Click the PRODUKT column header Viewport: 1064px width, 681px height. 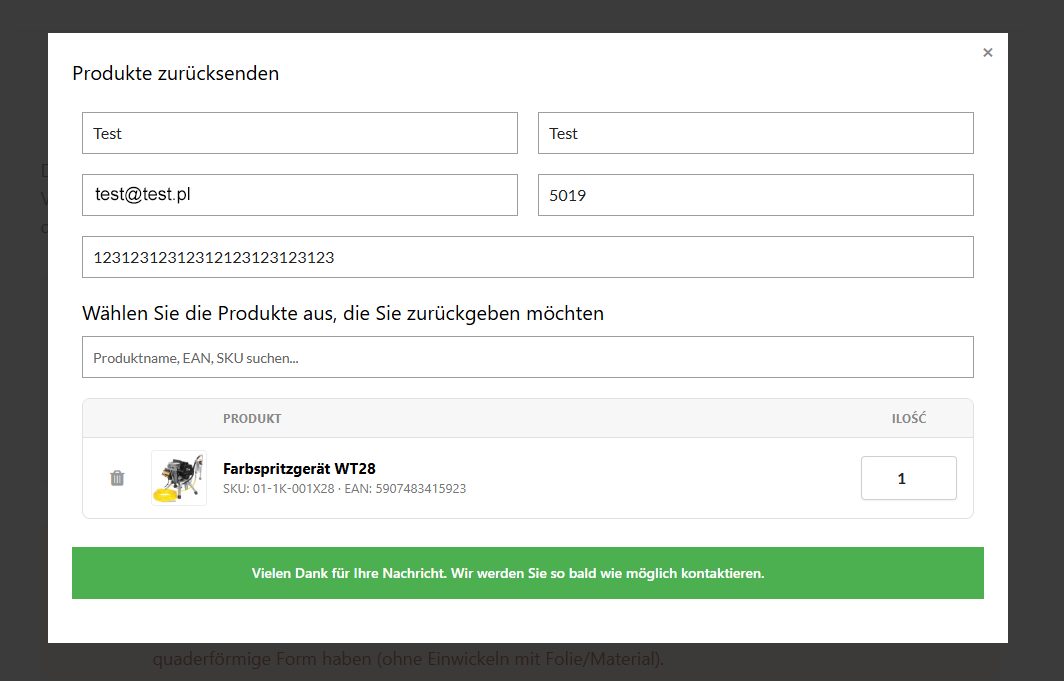pos(252,419)
